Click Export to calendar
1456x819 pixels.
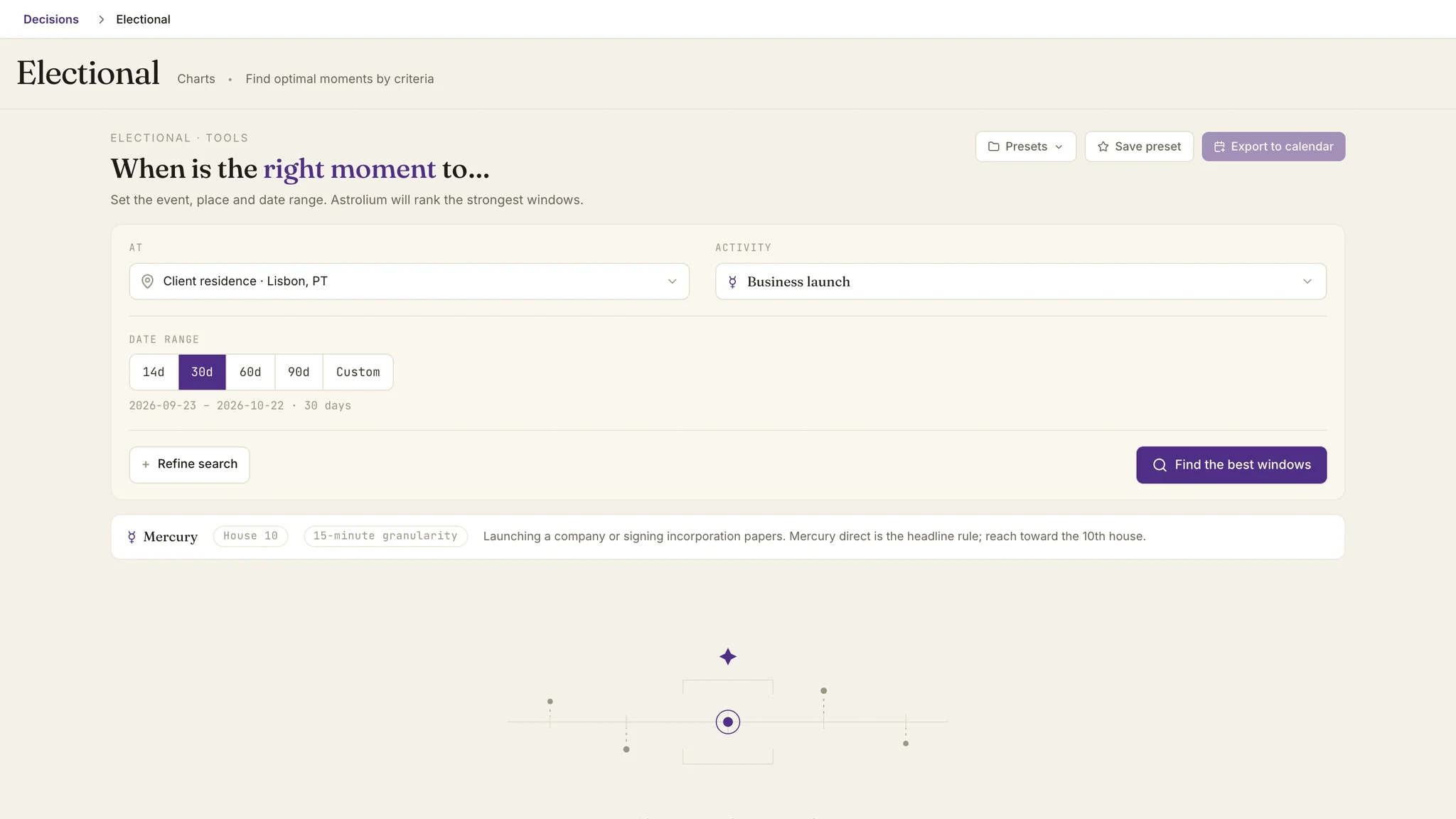(x=1273, y=146)
